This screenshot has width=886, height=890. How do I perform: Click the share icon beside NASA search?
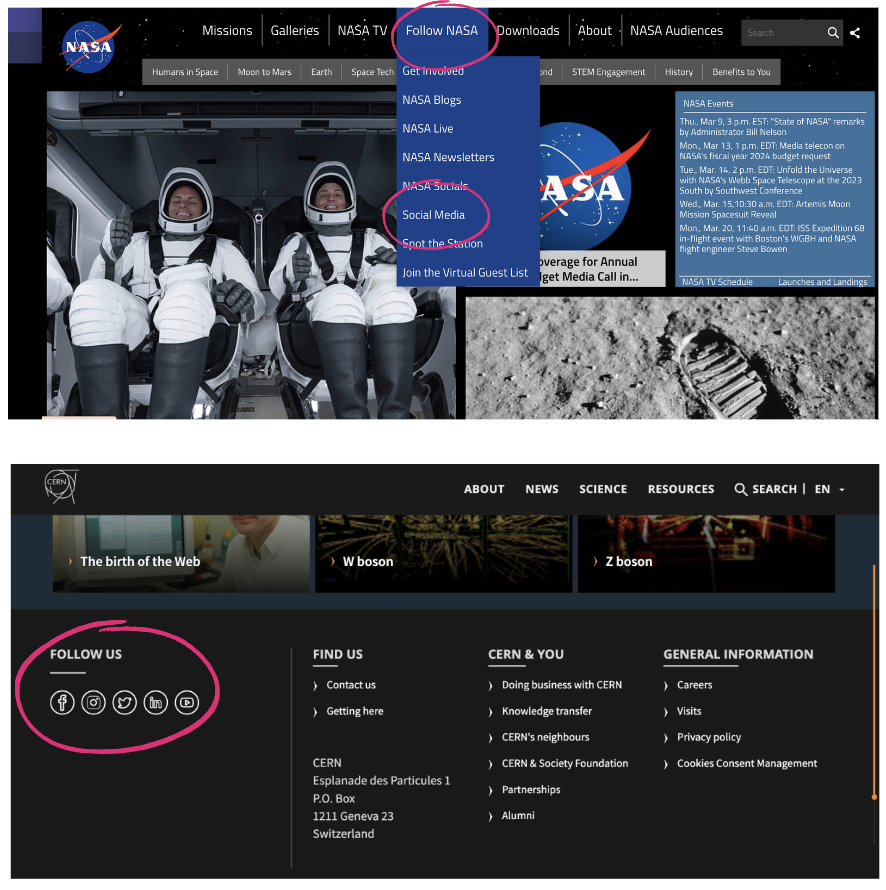[855, 33]
